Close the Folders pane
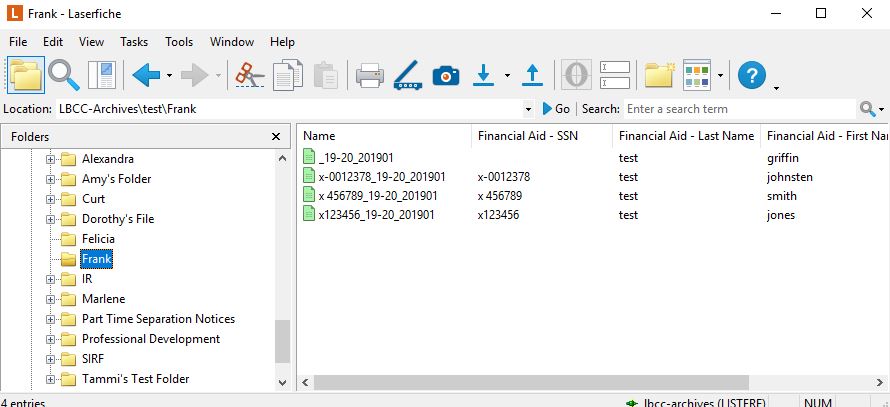Viewport: 890px width, 407px height. [x=276, y=136]
